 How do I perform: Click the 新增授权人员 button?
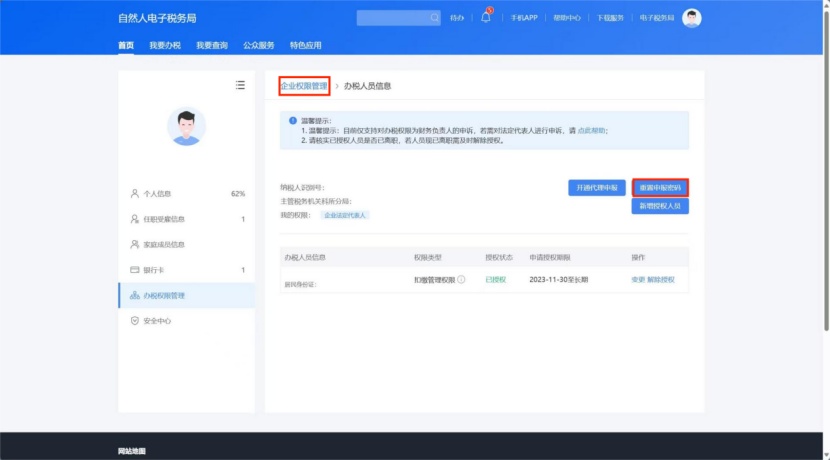coord(660,206)
